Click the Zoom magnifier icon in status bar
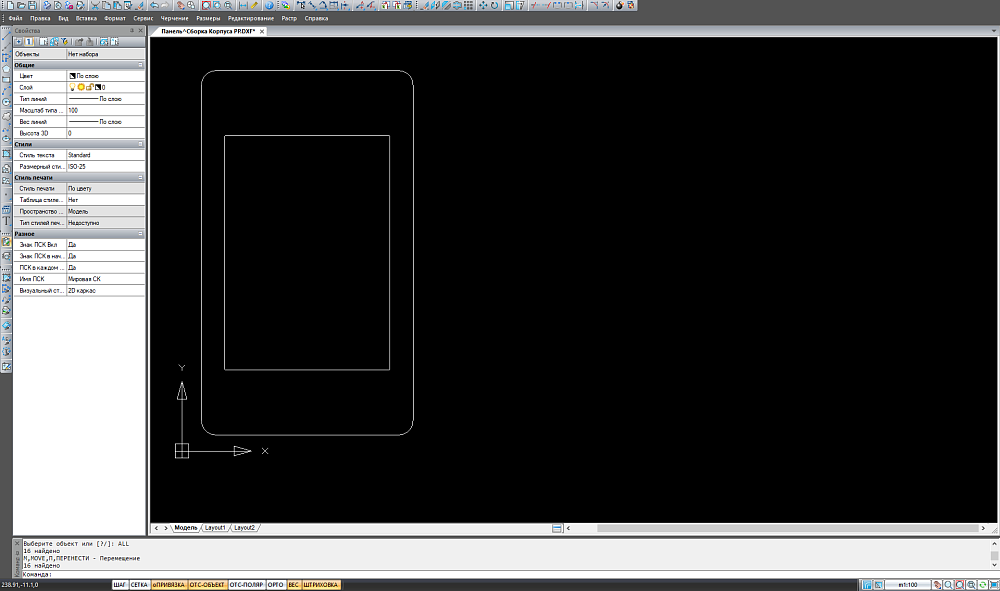 pyautogui.click(x=949, y=585)
